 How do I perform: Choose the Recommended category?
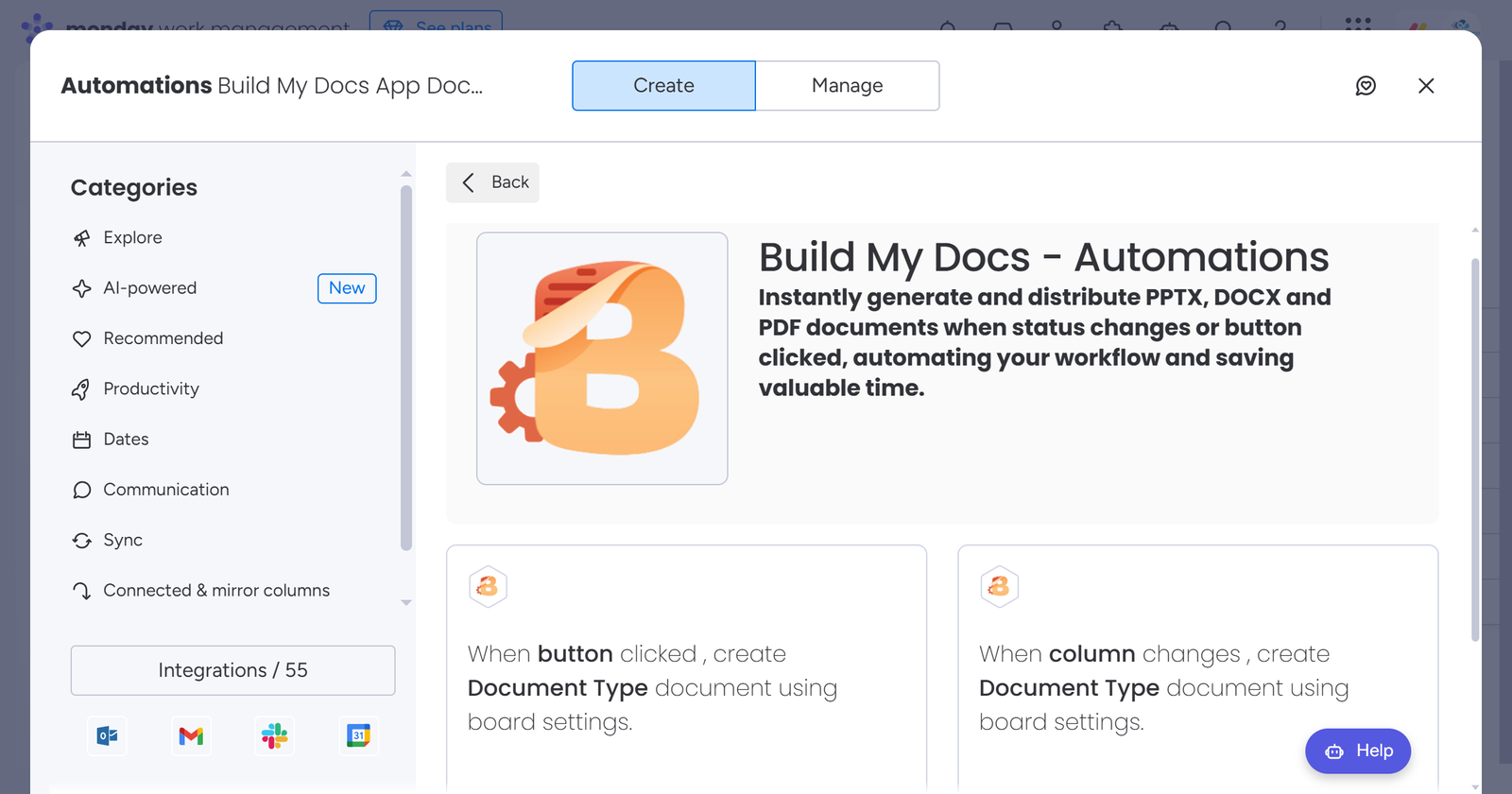163,338
